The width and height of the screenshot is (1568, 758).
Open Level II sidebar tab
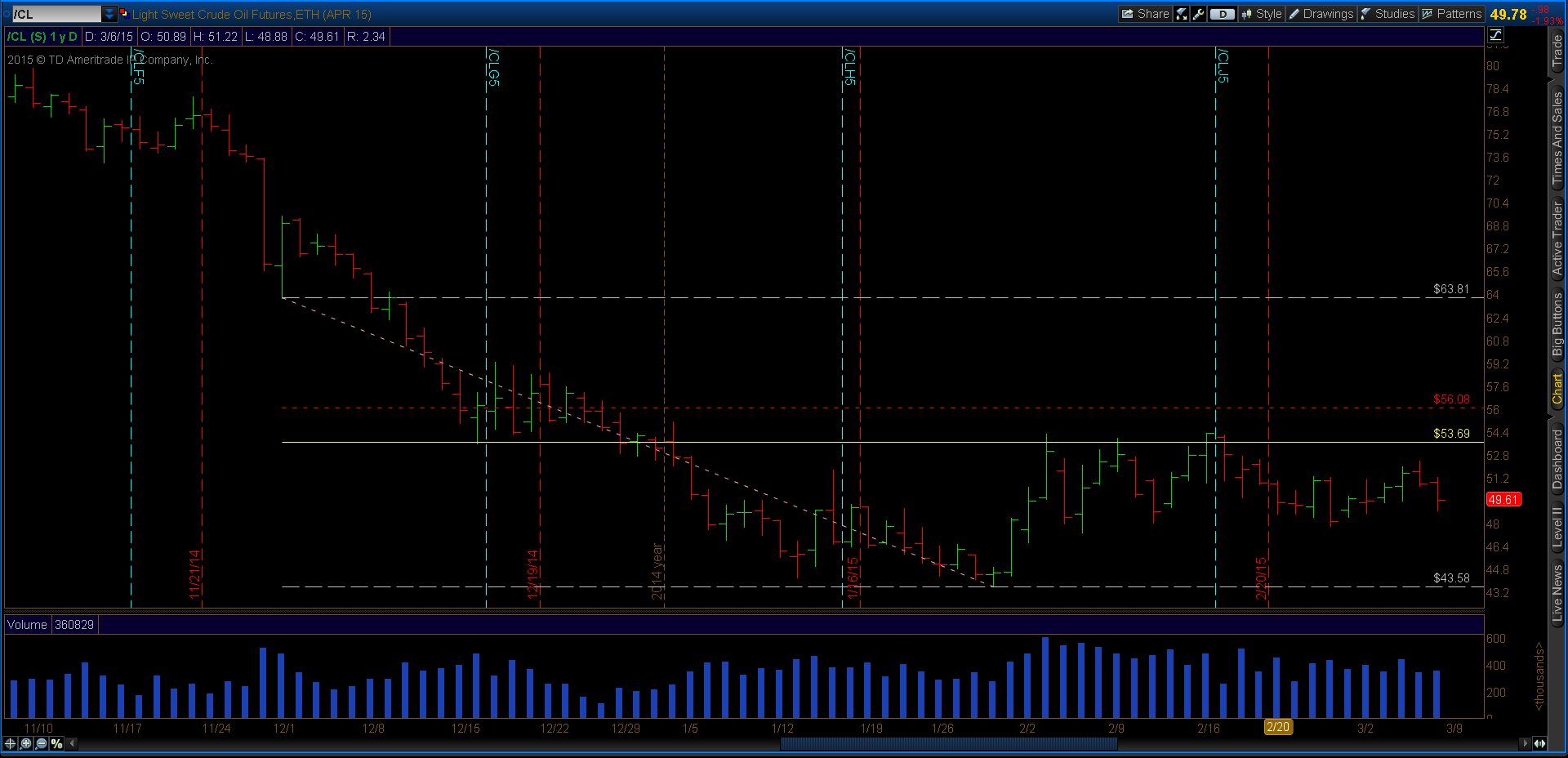(1557, 528)
